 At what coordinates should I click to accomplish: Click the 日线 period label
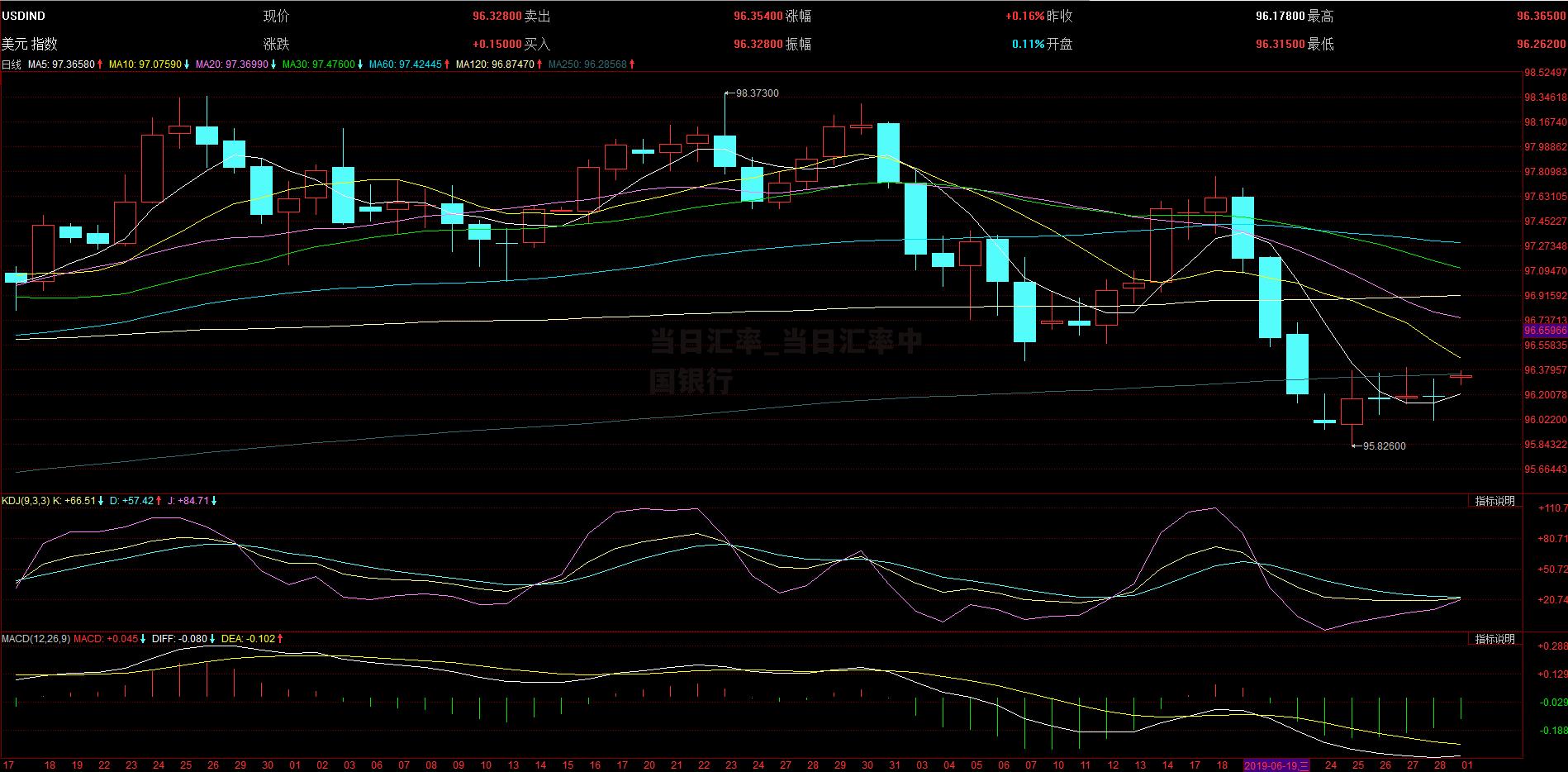click(11, 64)
